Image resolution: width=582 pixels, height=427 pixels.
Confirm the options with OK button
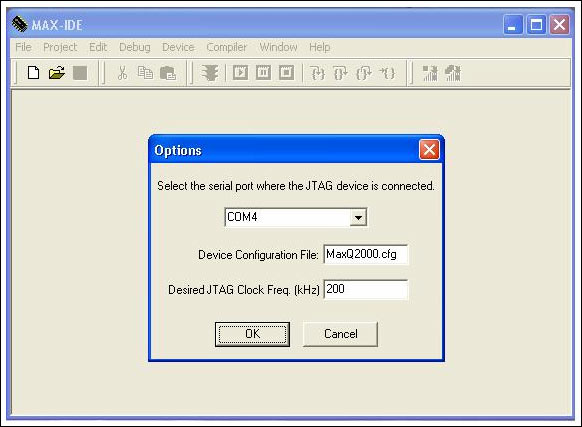[252, 334]
